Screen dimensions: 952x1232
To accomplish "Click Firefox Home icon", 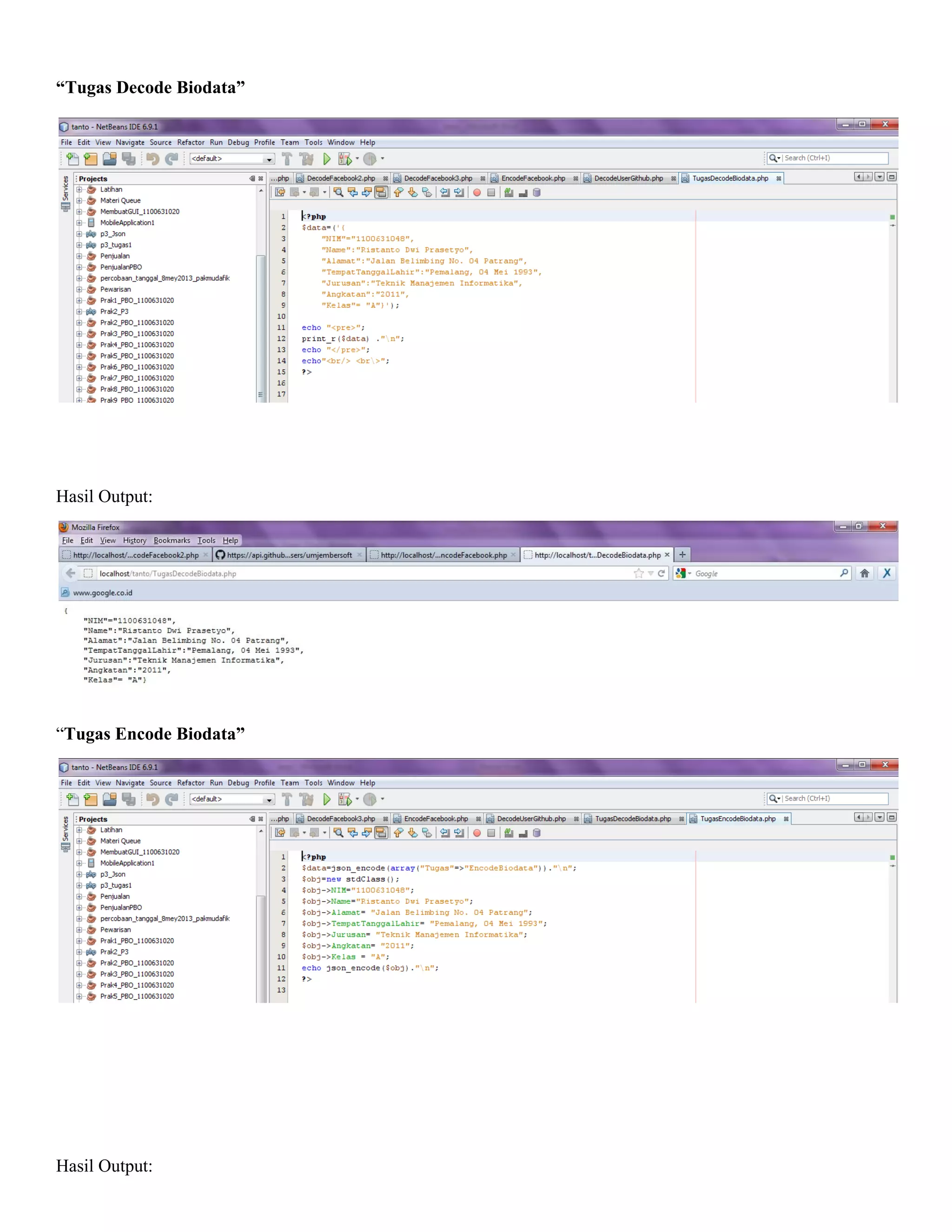I will pyautogui.click(x=864, y=573).
